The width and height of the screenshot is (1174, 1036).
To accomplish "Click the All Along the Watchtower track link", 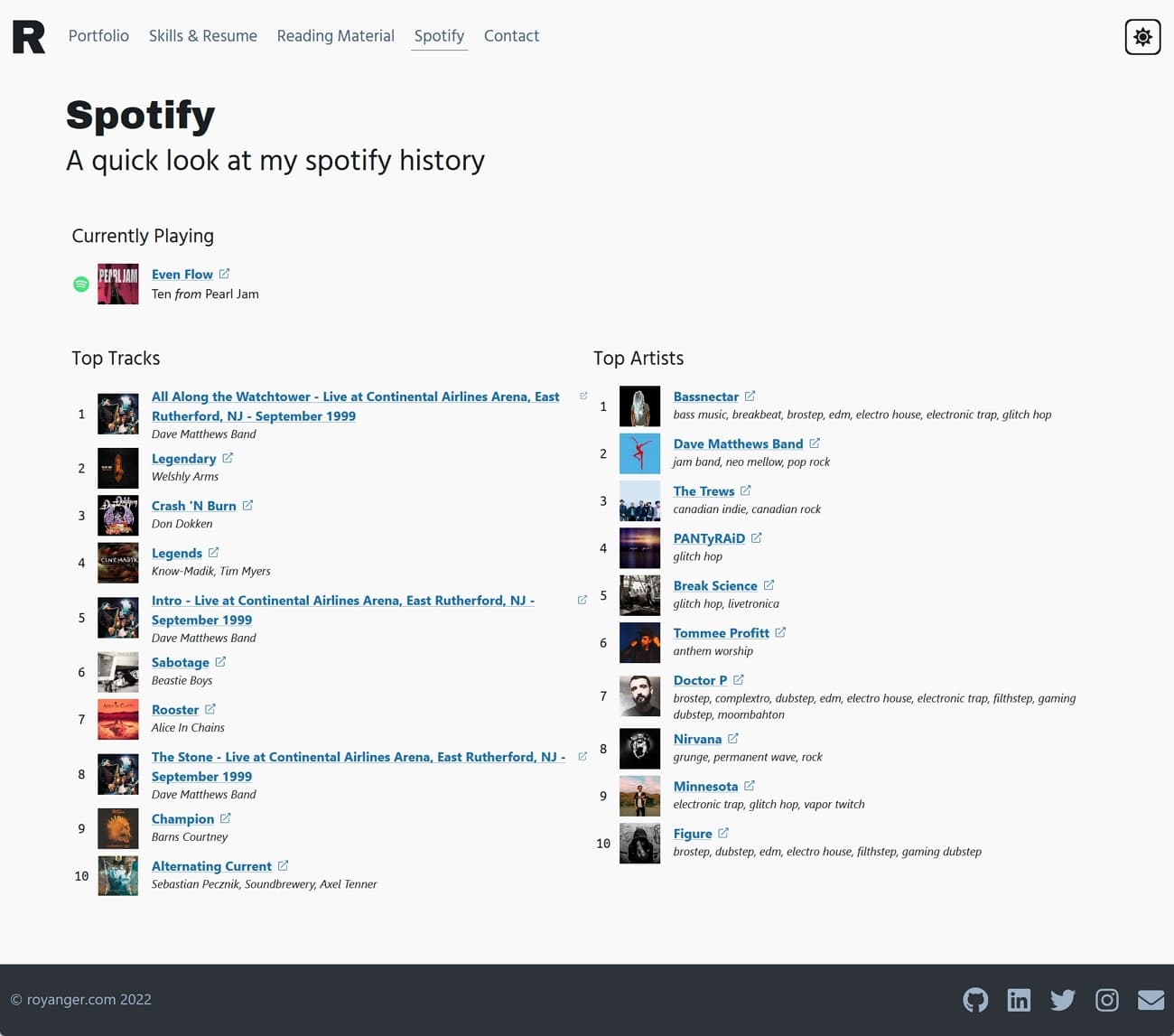I will pos(356,406).
